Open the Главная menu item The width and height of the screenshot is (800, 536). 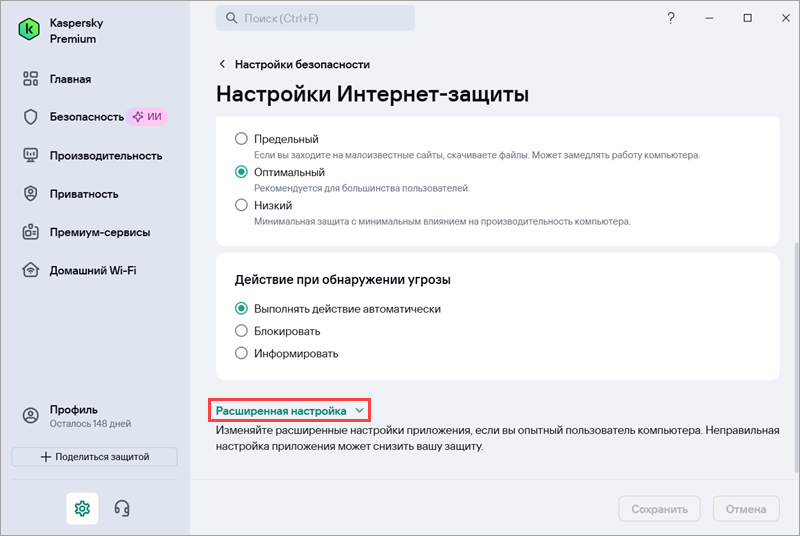[70, 79]
